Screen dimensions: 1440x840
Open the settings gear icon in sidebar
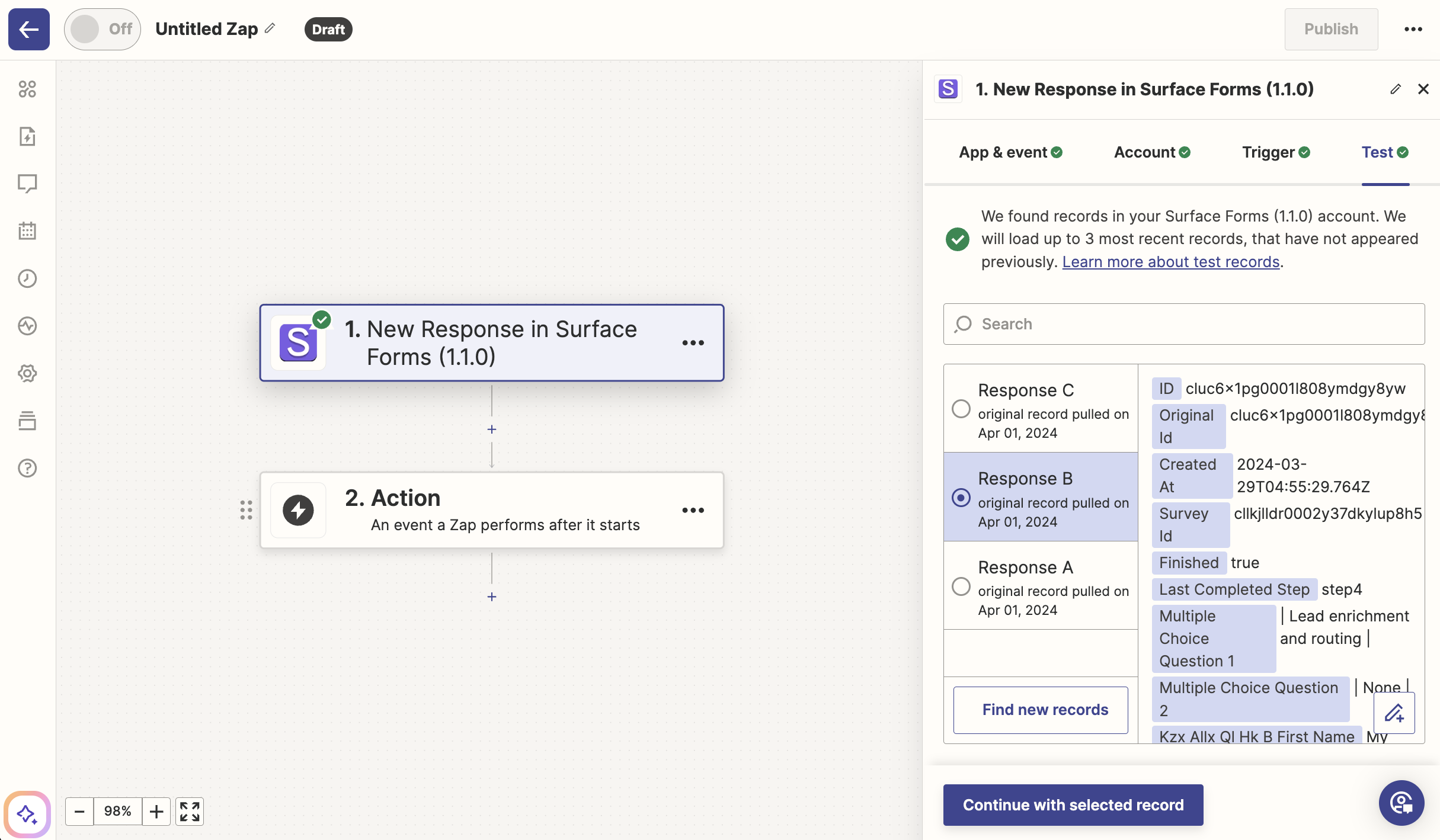(27, 373)
